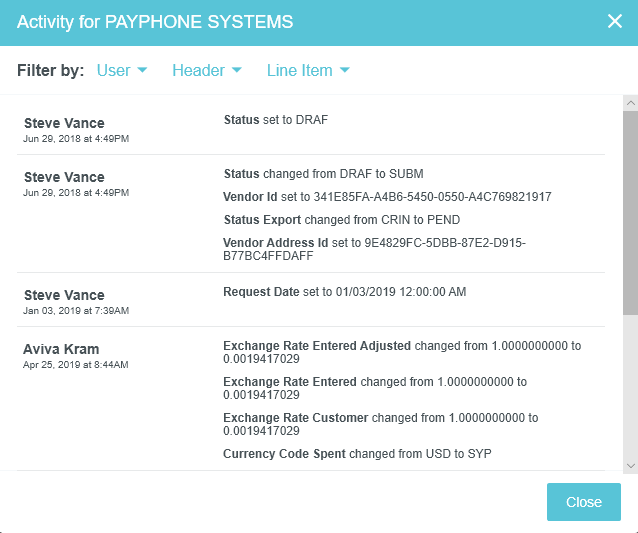This screenshot has height=533, width=638.
Task: Select the Exchange Rate Customer change line
Action: [x=380, y=424]
